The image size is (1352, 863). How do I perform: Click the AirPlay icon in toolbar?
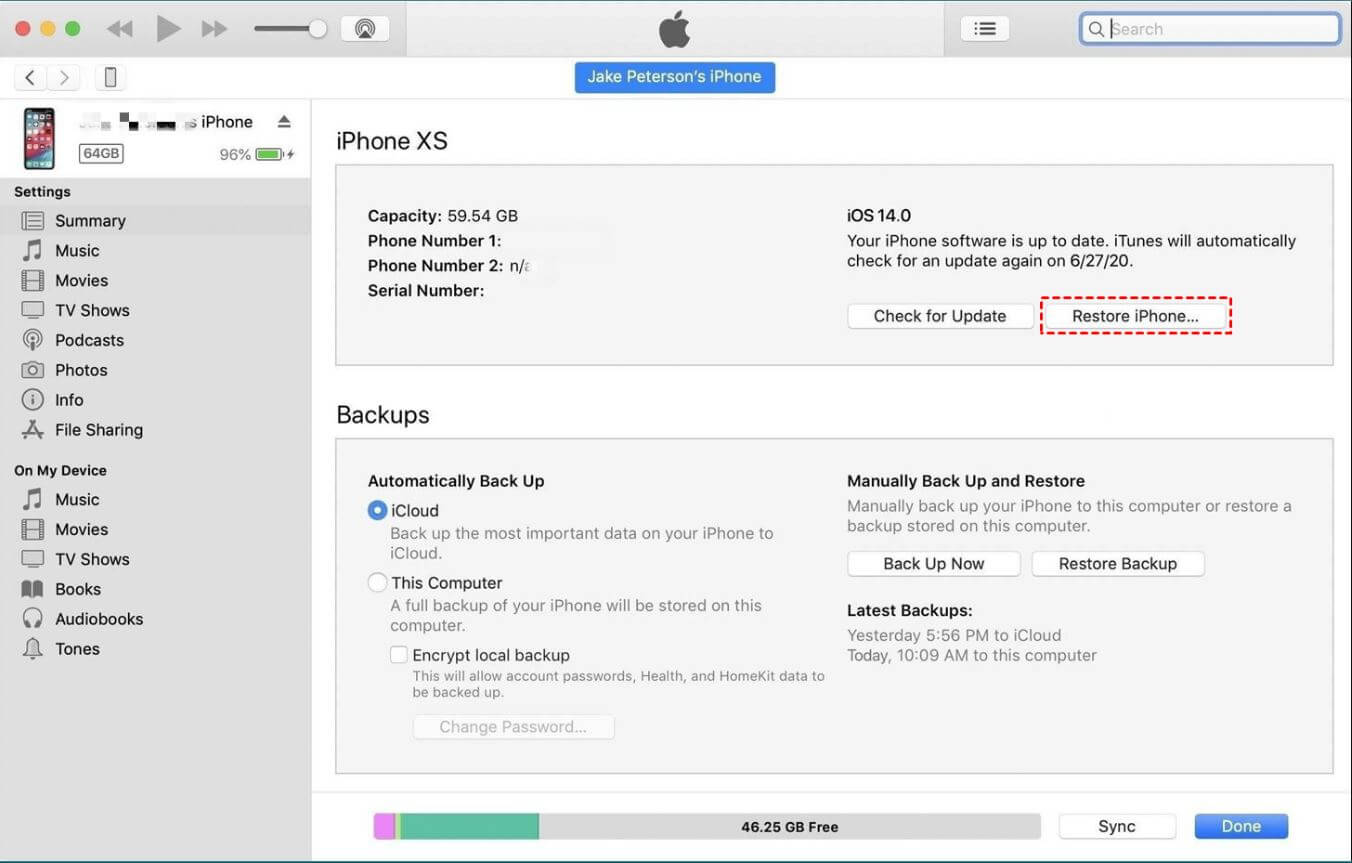tap(364, 29)
